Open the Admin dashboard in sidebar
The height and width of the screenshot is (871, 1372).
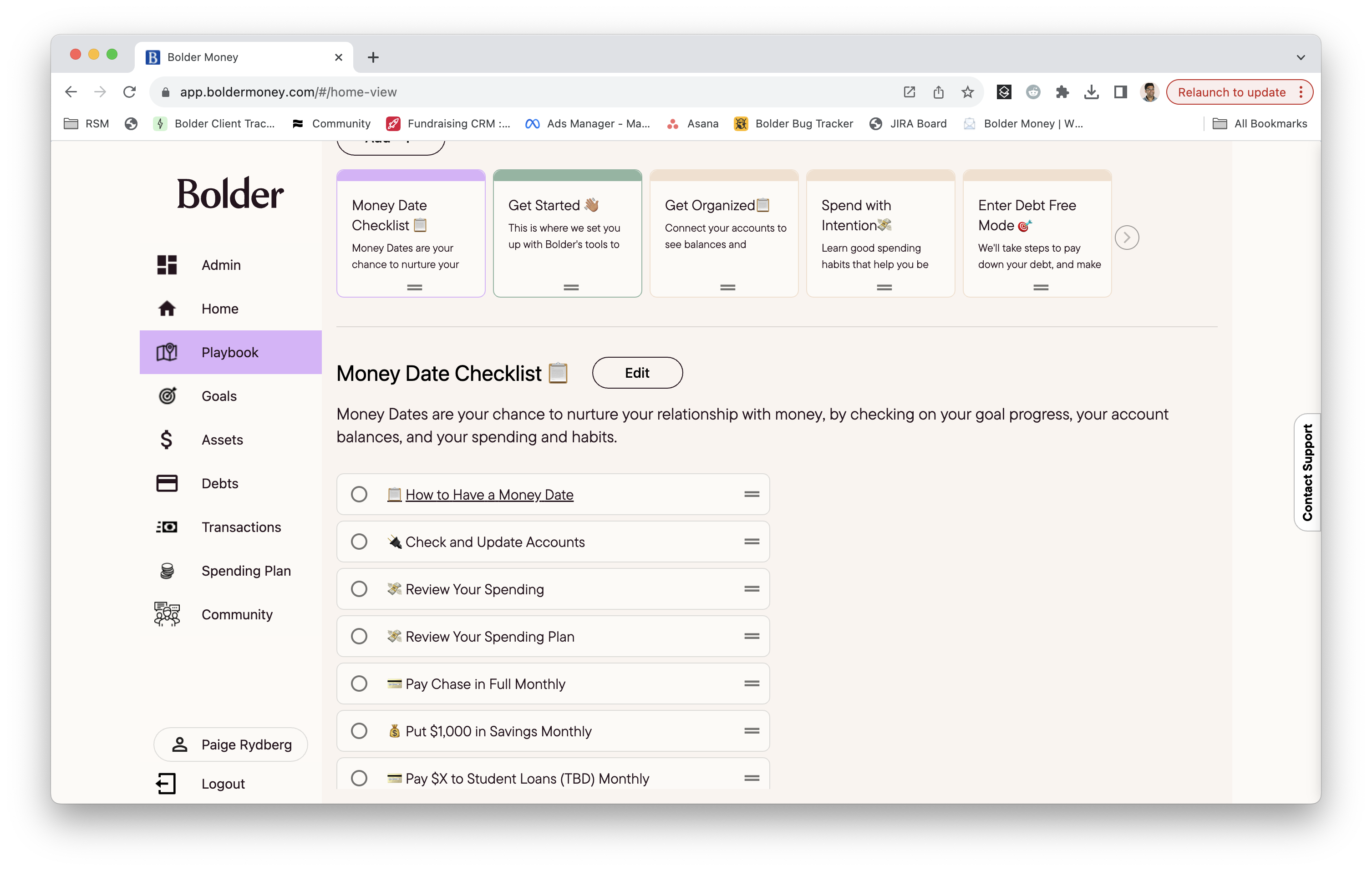(x=231, y=265)
